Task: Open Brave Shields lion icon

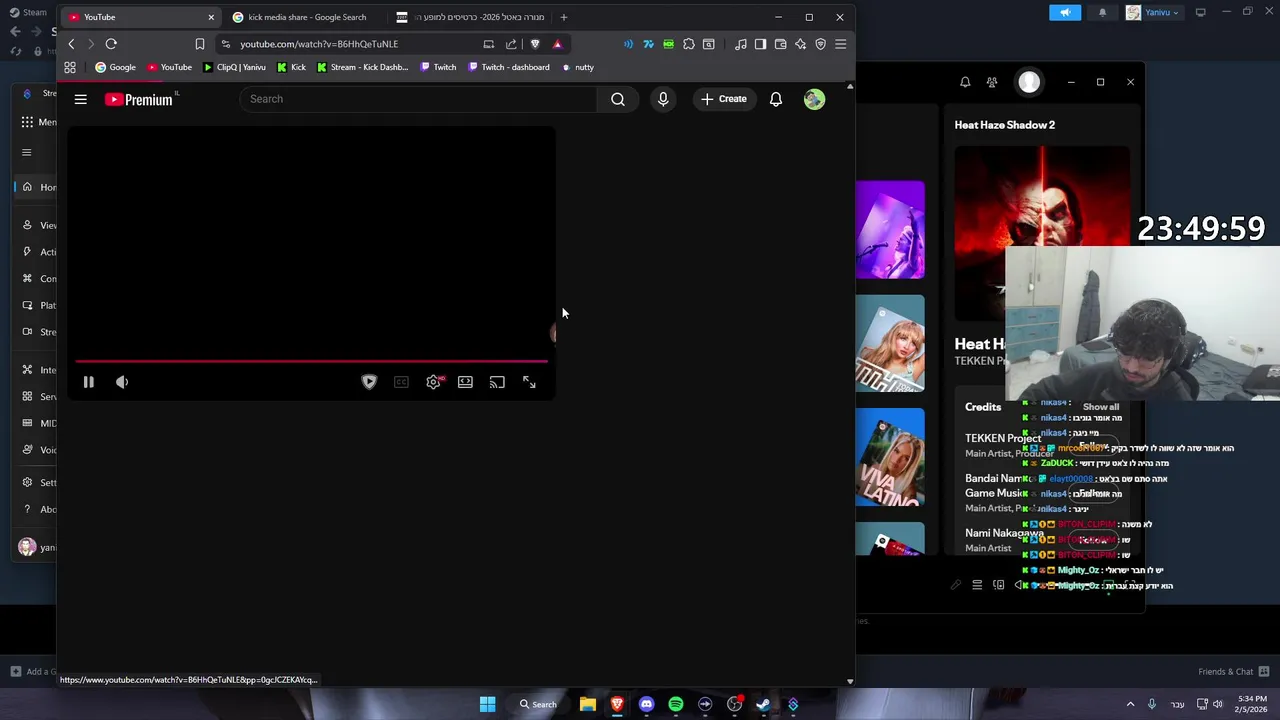Action: point(535,44)
